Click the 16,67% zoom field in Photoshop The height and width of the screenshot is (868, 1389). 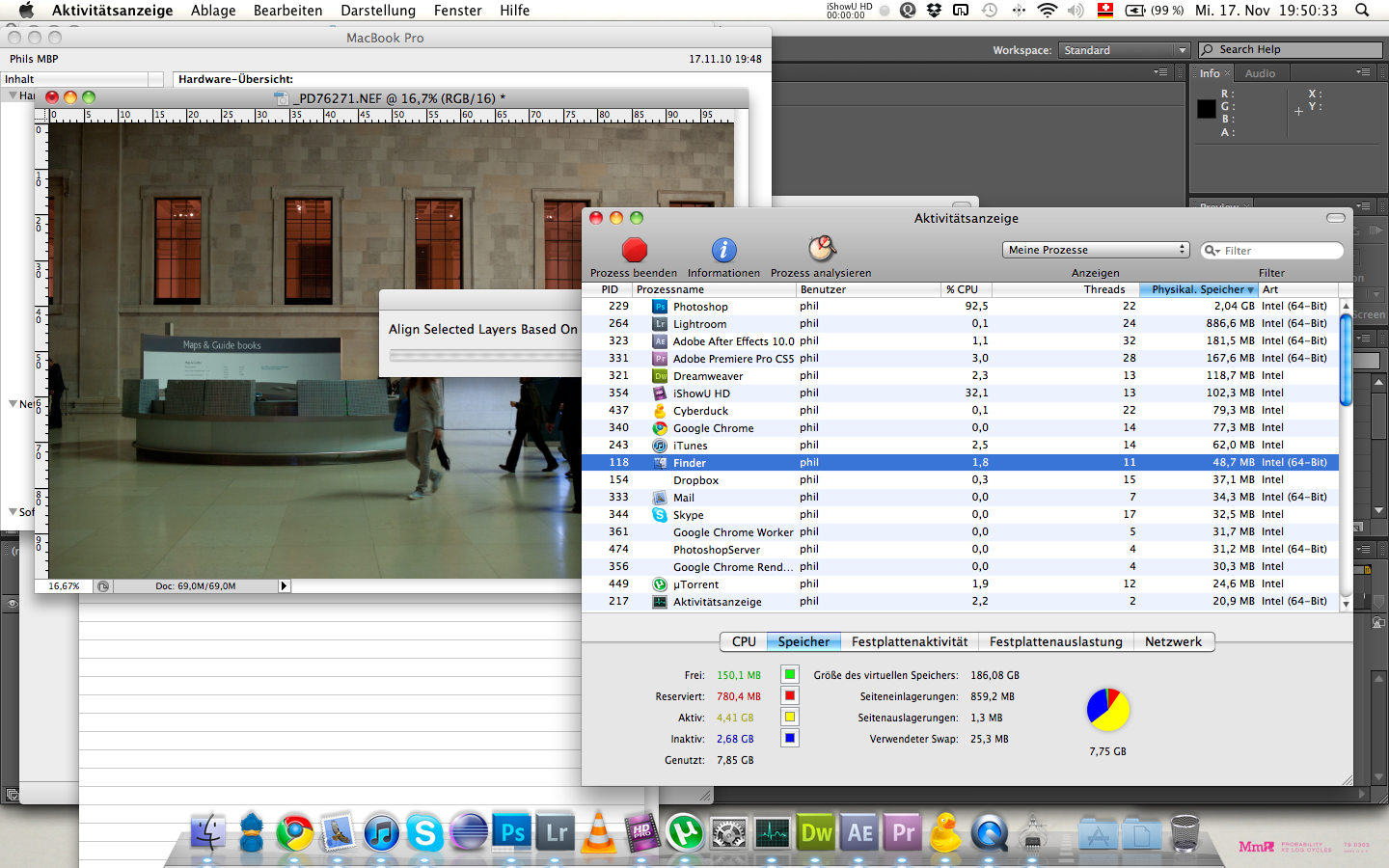pos(65,585)
